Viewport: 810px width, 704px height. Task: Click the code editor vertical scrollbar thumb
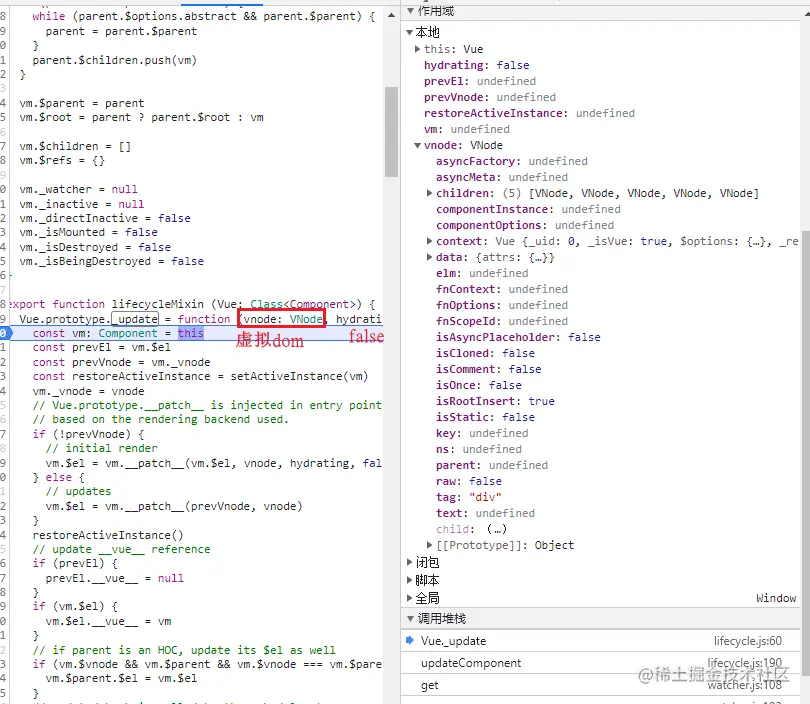pos(392,132)
